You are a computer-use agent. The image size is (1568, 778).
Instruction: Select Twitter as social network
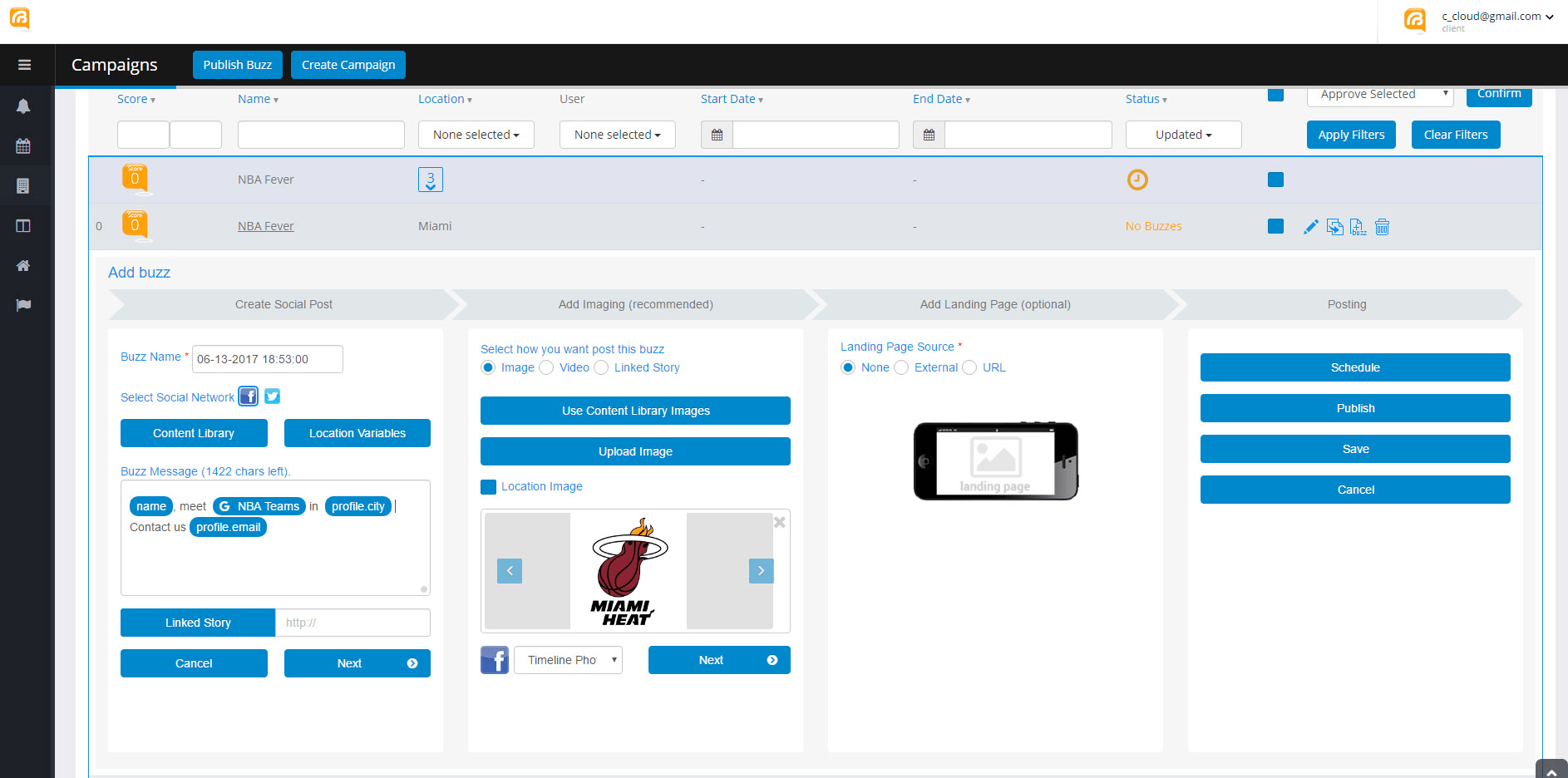[x=272, y=396]
